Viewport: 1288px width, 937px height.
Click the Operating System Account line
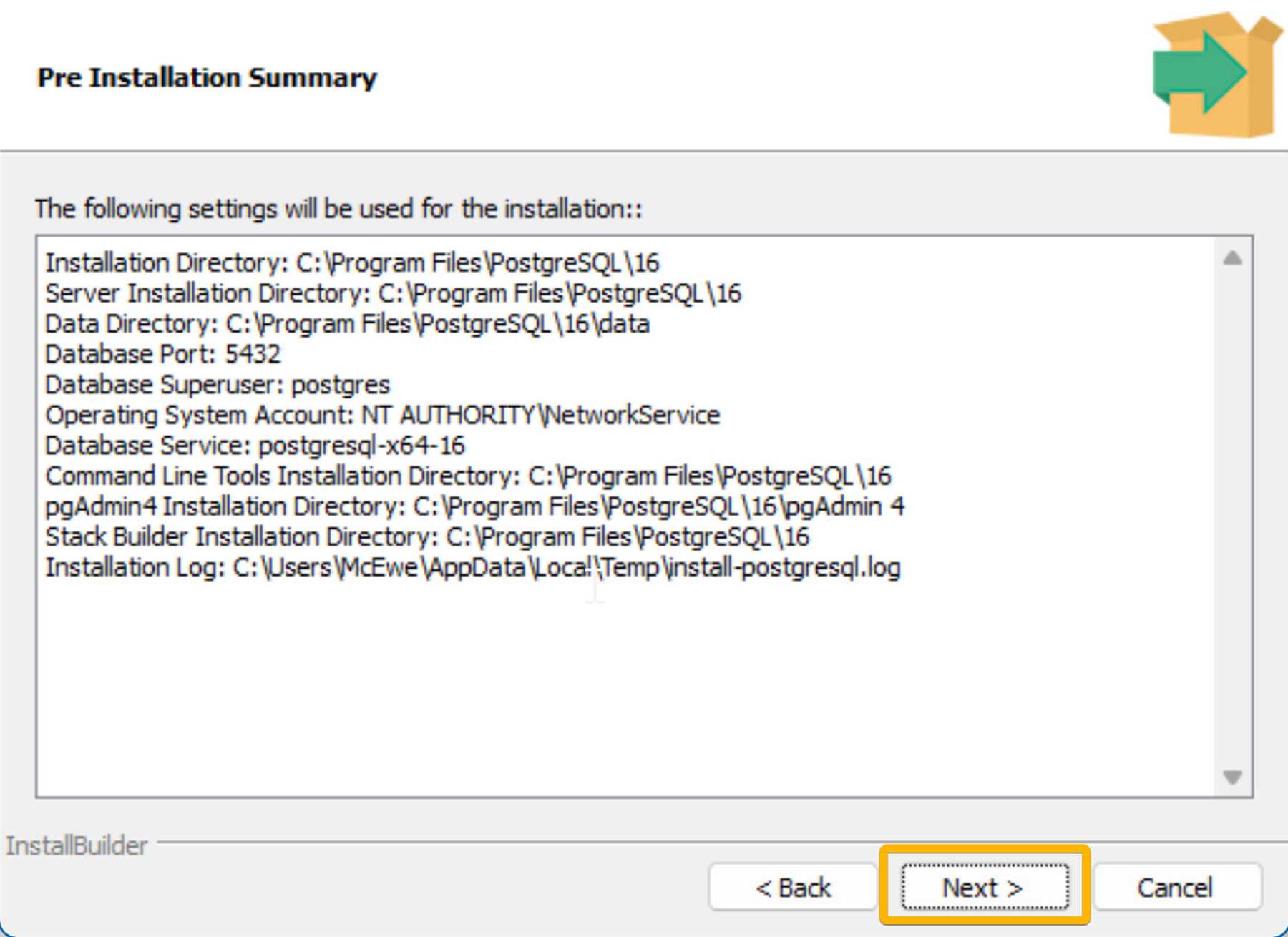coord(383,415)
